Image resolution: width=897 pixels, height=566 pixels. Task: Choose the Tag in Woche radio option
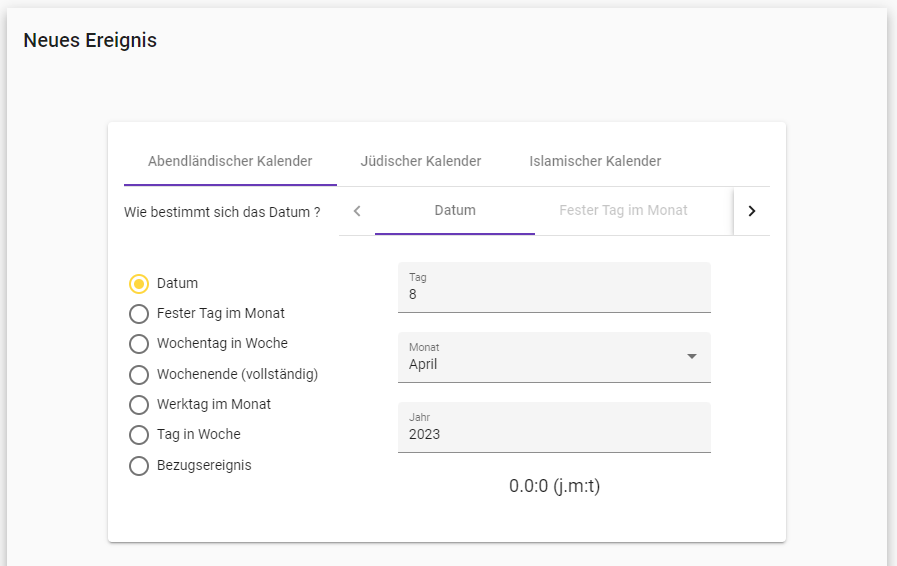139,435
